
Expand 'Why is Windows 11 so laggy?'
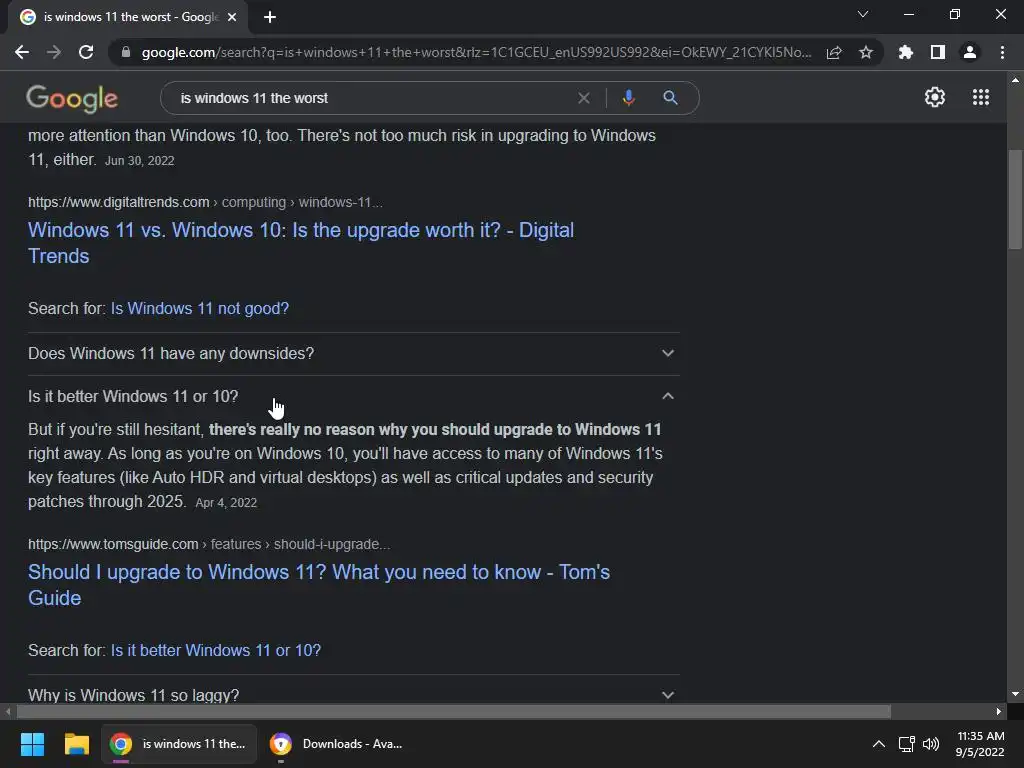[x=353, y=694]
